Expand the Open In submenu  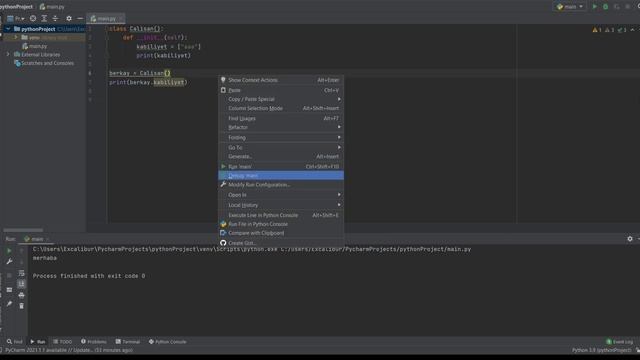coord(281,195)
